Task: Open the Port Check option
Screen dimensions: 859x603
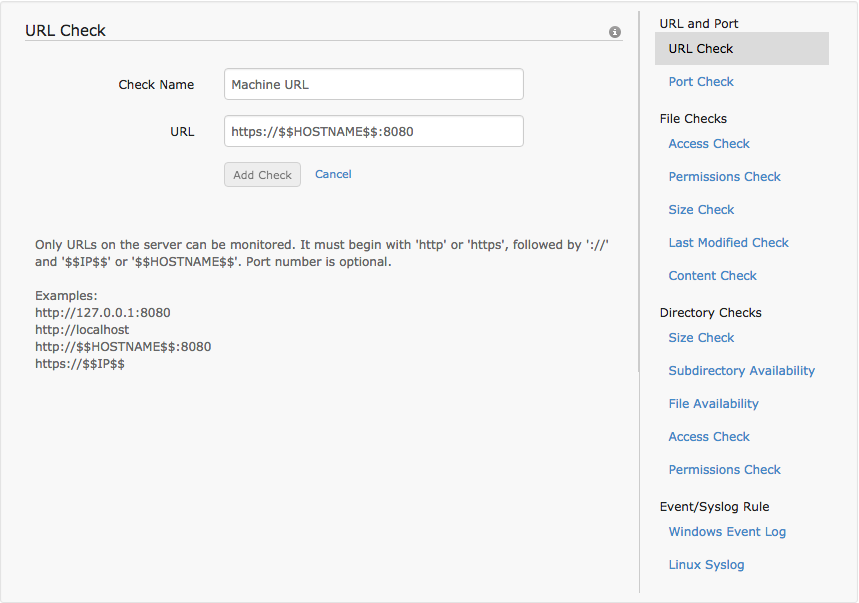Action: [701, 82]
